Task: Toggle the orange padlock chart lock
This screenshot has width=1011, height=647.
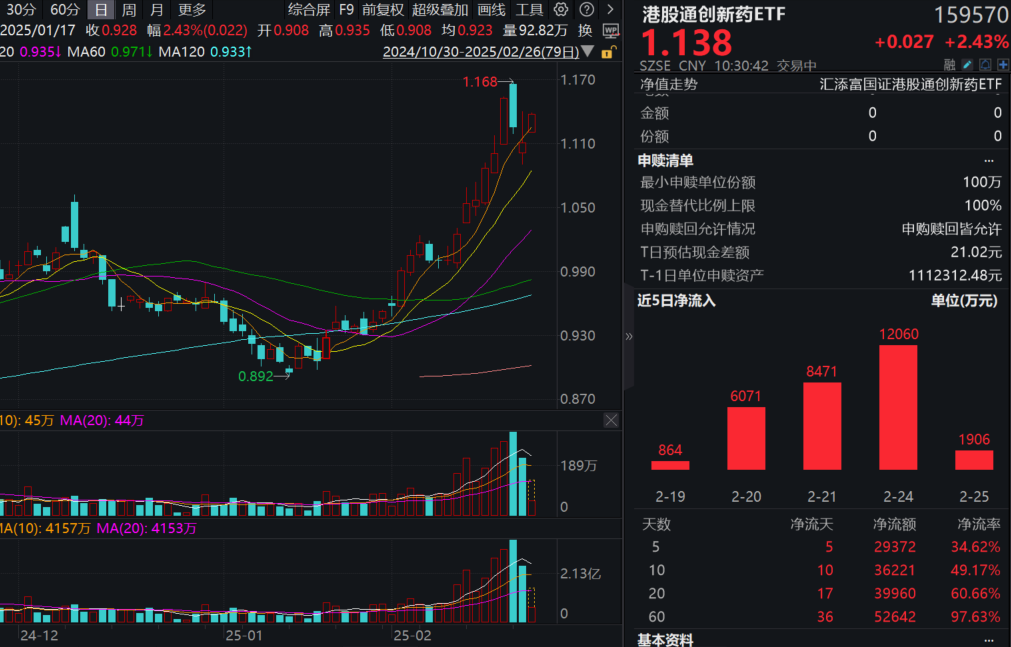Action: (x=608, y=51)
